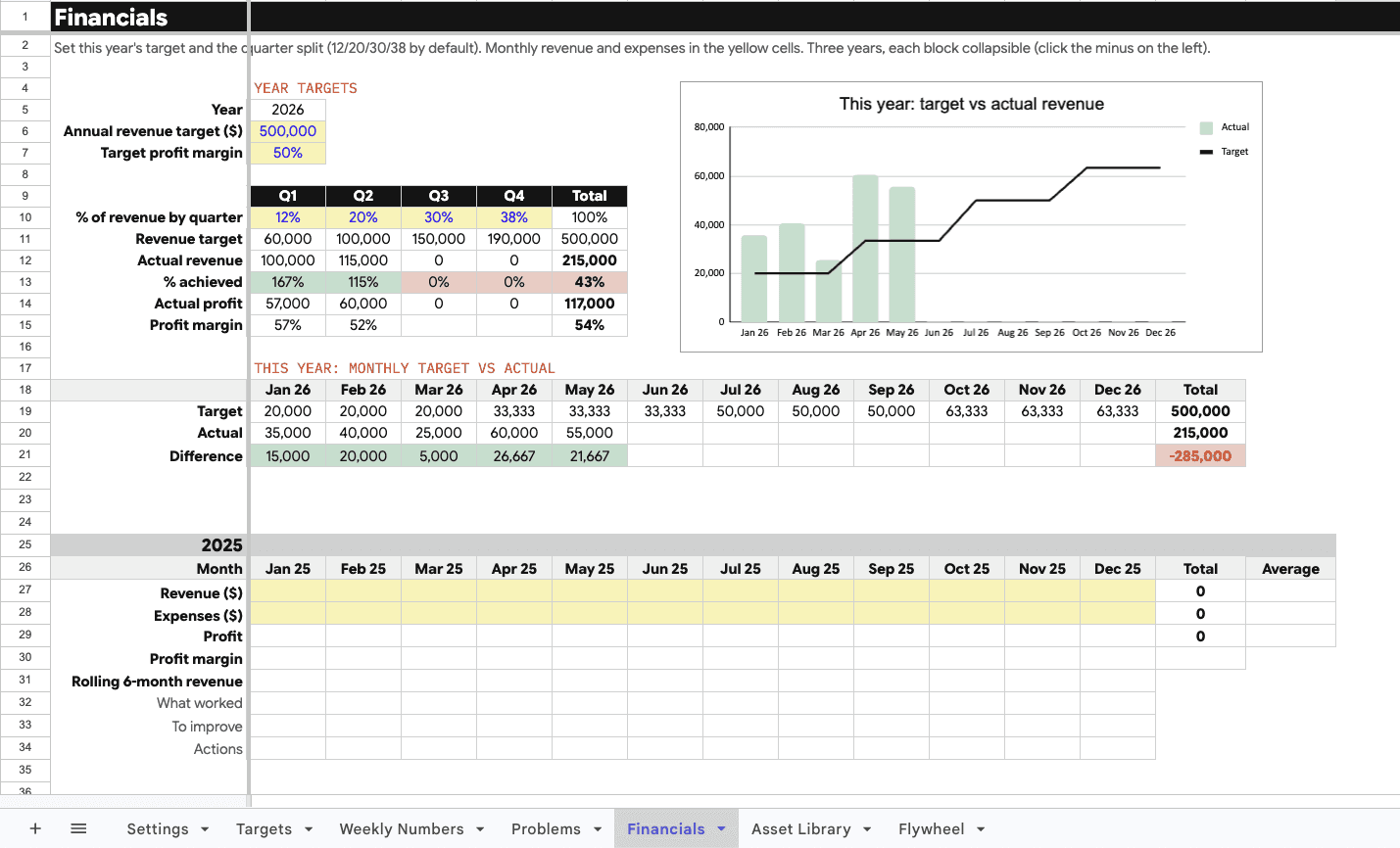Select Q4 percent of revenue cell 38%
This screenshot has height=848, width=1400.
point(514,217)
